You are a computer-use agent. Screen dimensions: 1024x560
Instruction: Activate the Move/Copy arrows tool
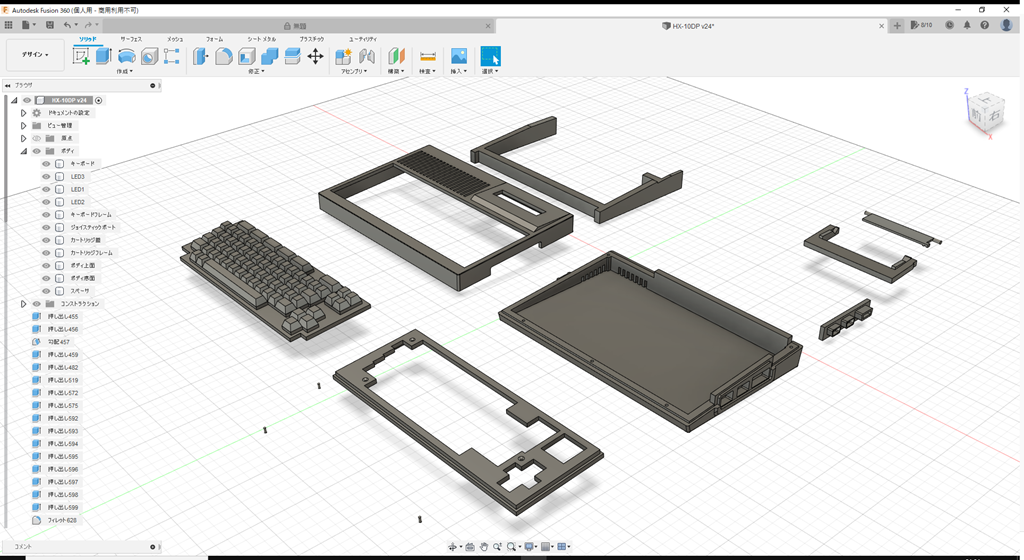pyautogui.click(x=315, y=56)
